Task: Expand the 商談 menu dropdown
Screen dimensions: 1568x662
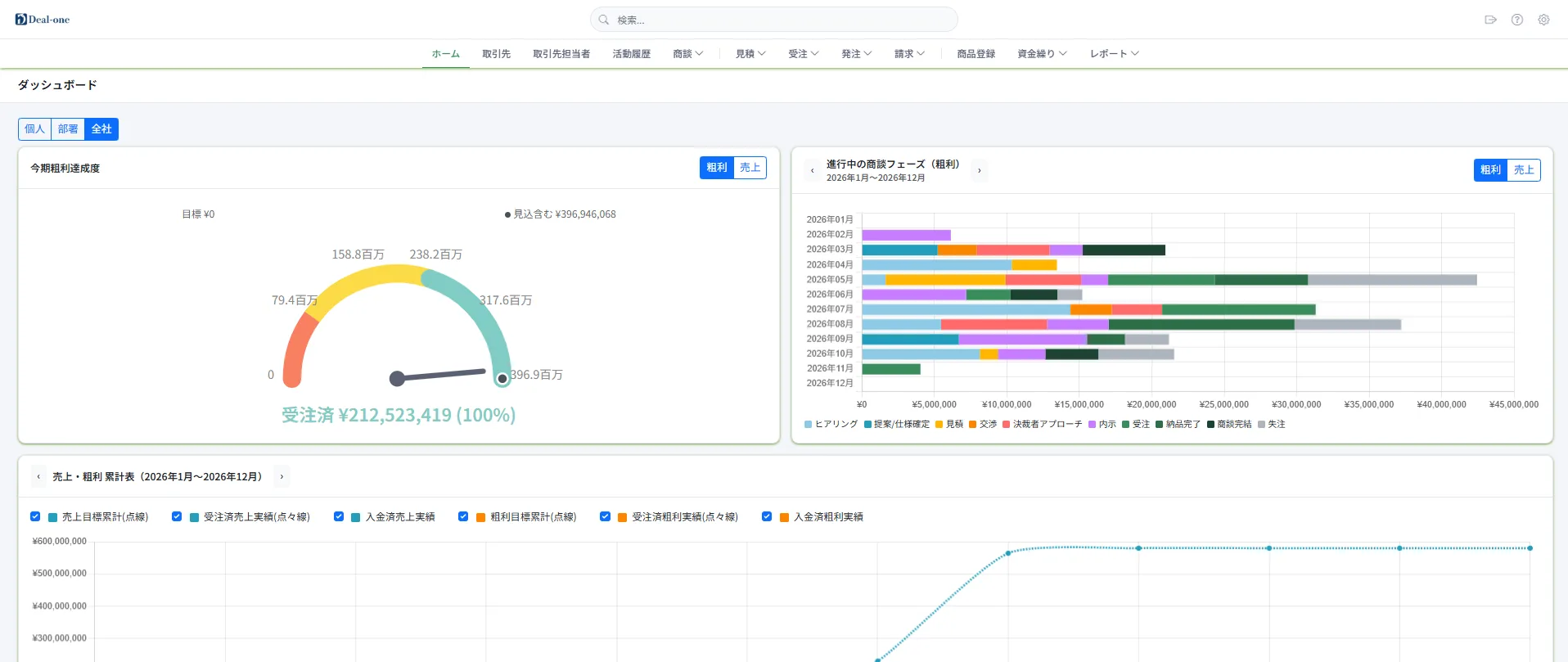Action: coord(687,54)
